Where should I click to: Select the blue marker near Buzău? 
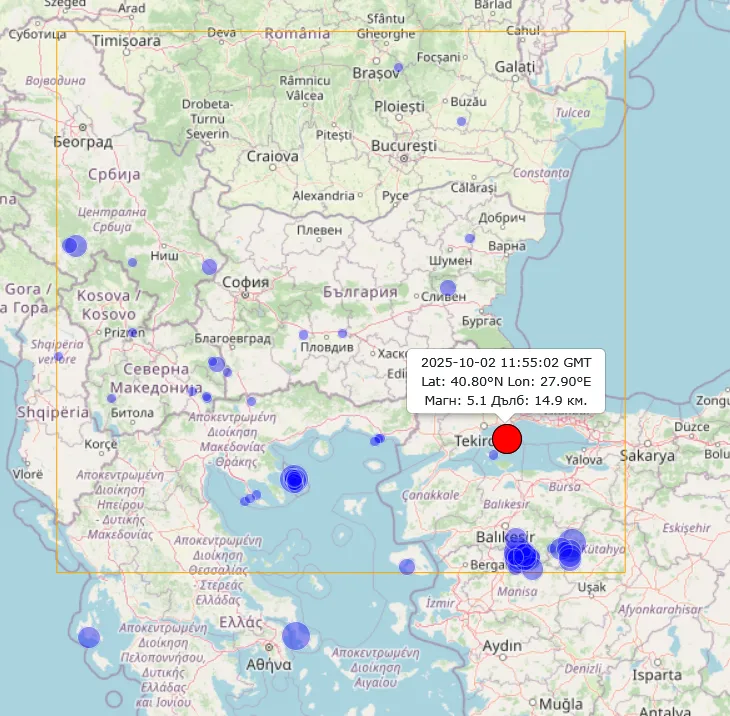461,121
